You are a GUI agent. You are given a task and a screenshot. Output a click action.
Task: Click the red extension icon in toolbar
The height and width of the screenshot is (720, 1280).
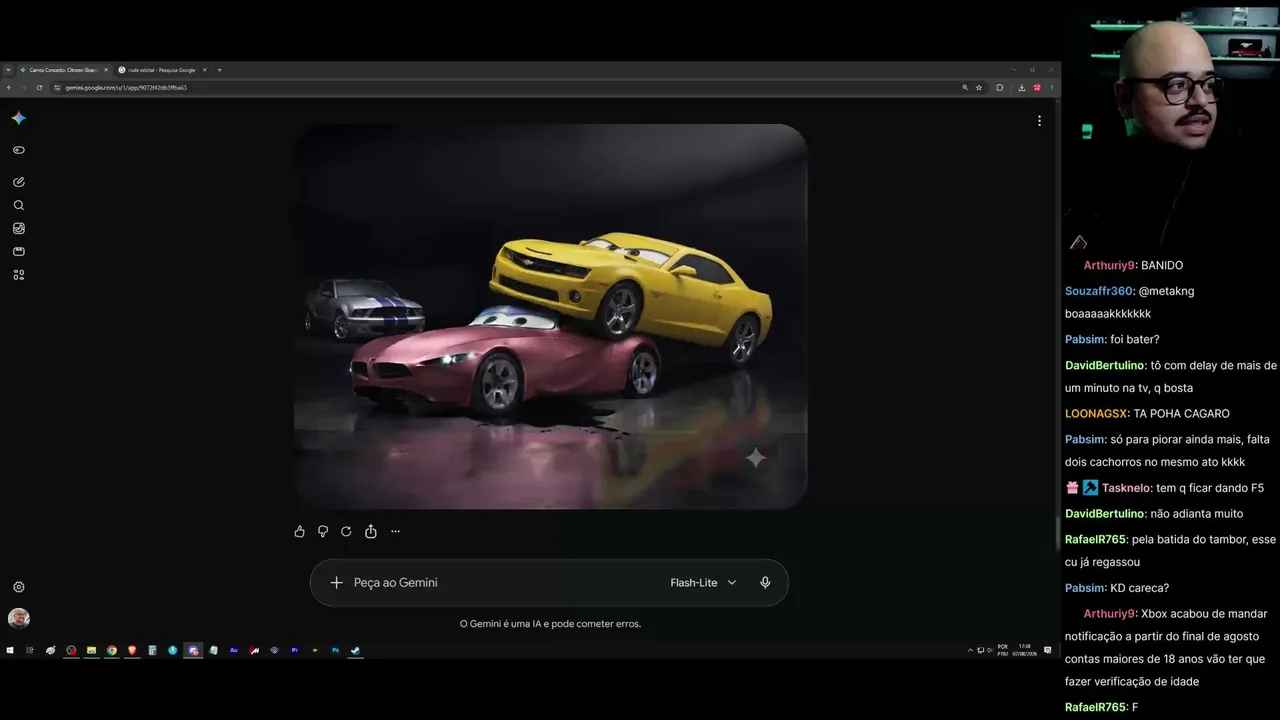[1037, 87]
